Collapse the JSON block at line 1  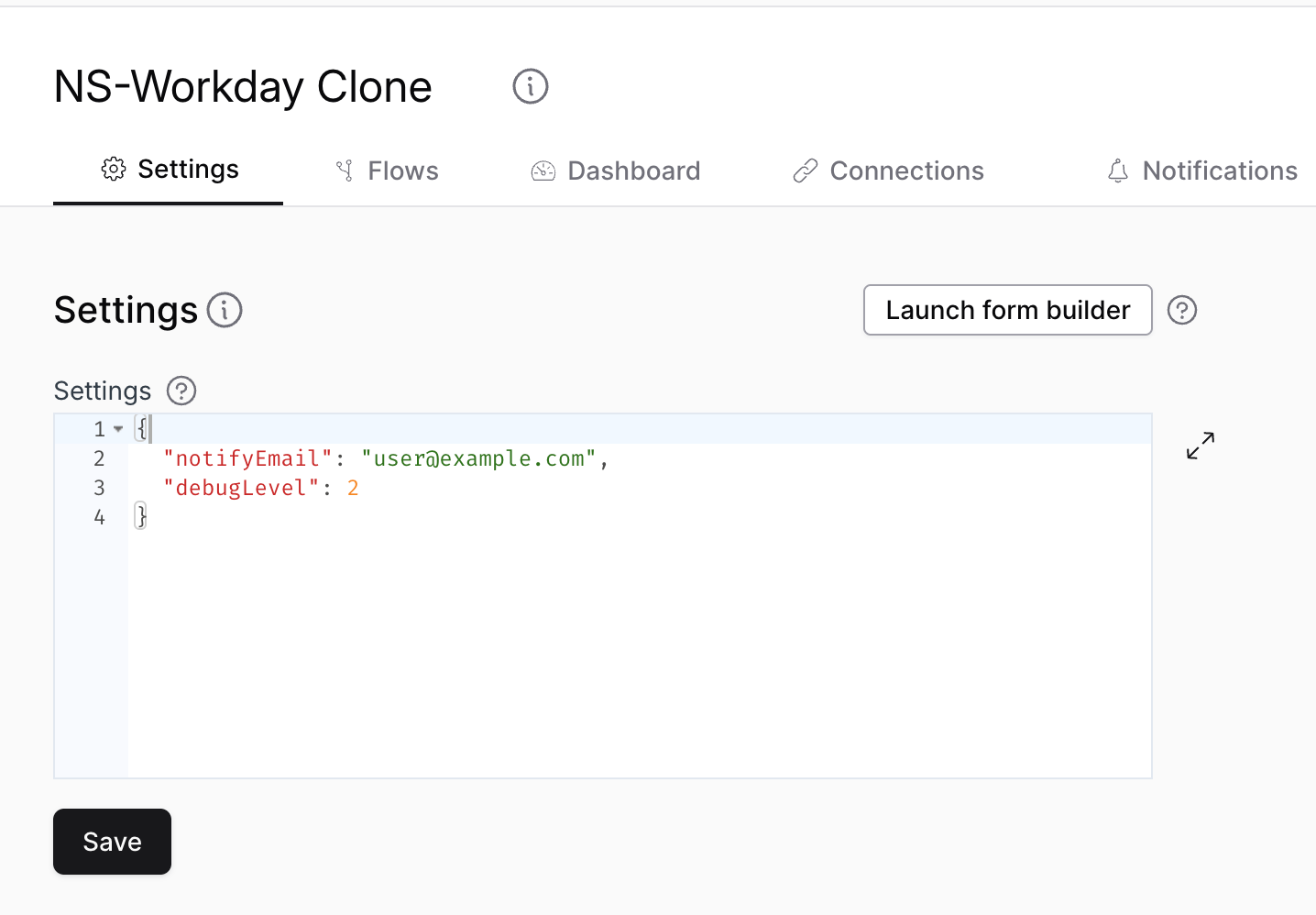click(x=118, y=429)
